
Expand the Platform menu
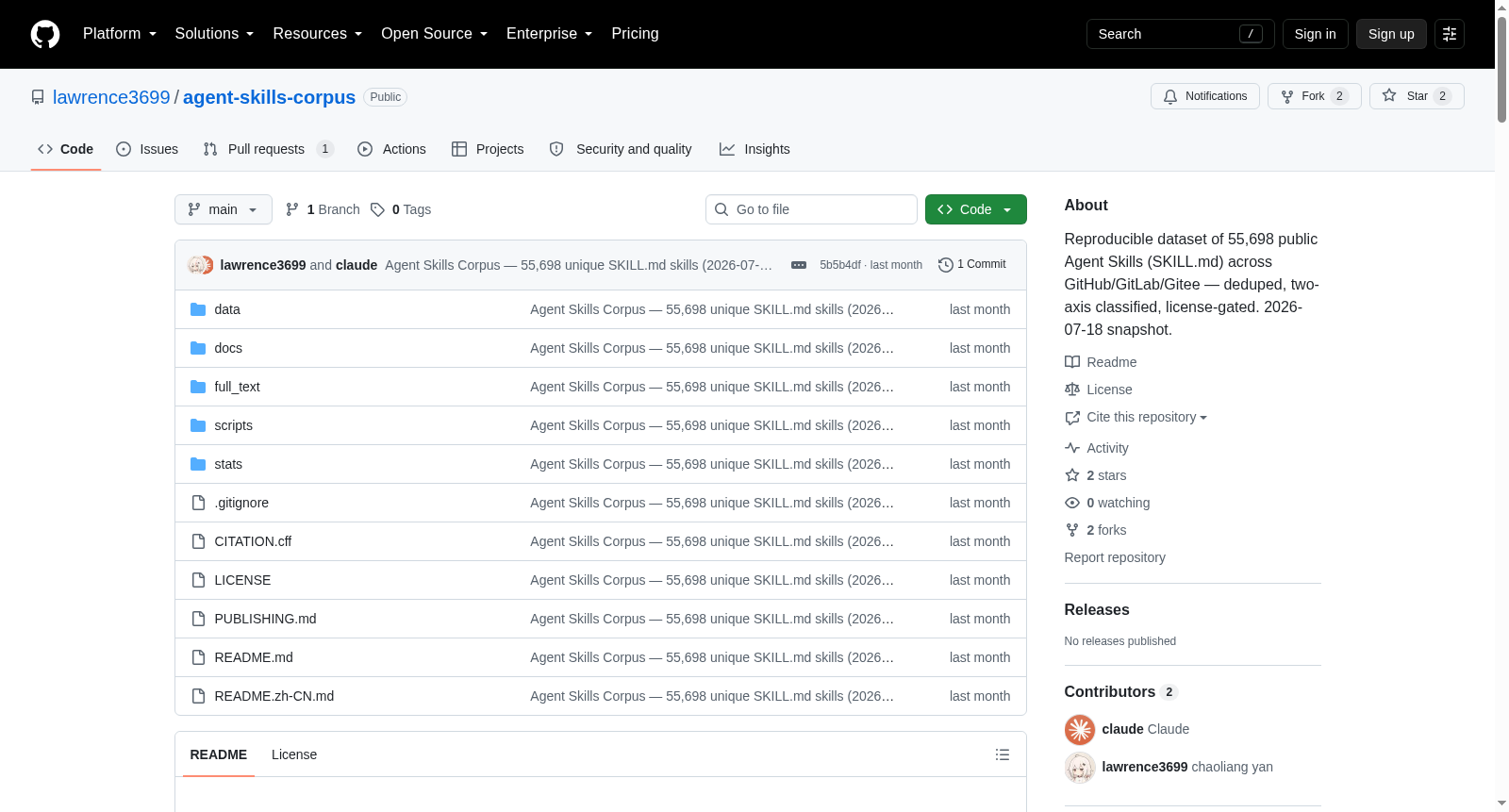click(120, 34)
